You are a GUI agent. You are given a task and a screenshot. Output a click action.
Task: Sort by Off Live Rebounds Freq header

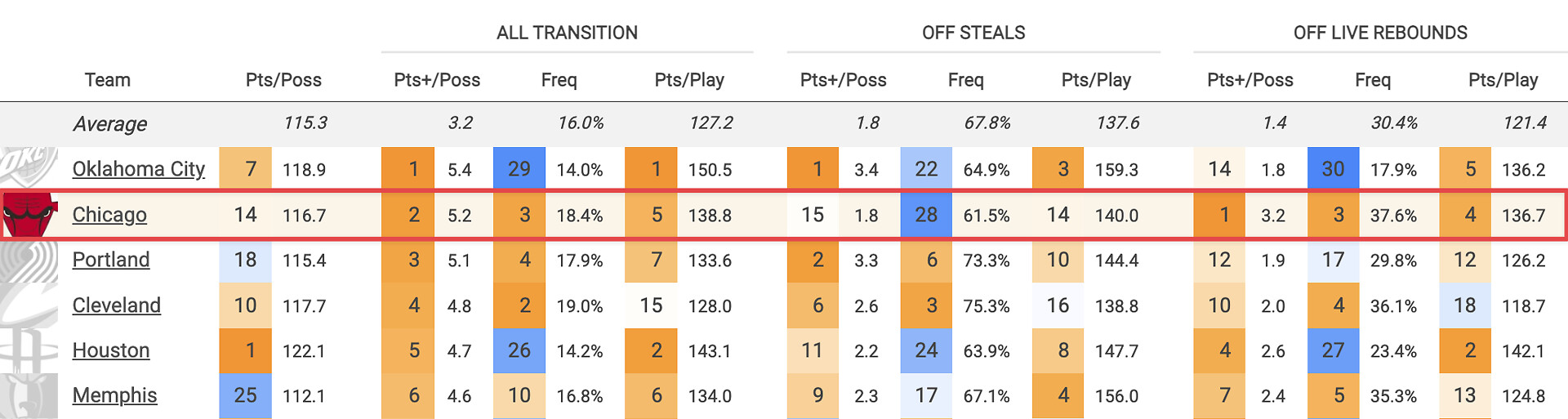1372,80
